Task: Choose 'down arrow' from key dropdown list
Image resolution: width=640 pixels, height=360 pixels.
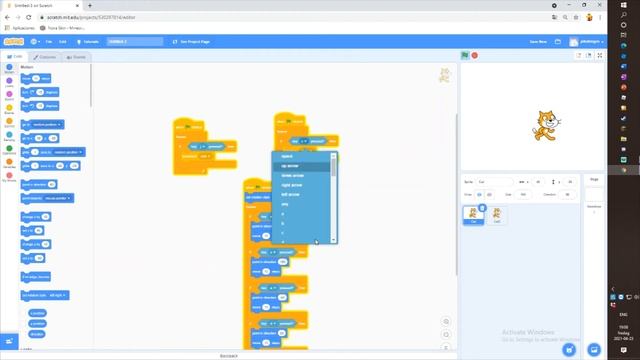Action: tap(301, 176)
